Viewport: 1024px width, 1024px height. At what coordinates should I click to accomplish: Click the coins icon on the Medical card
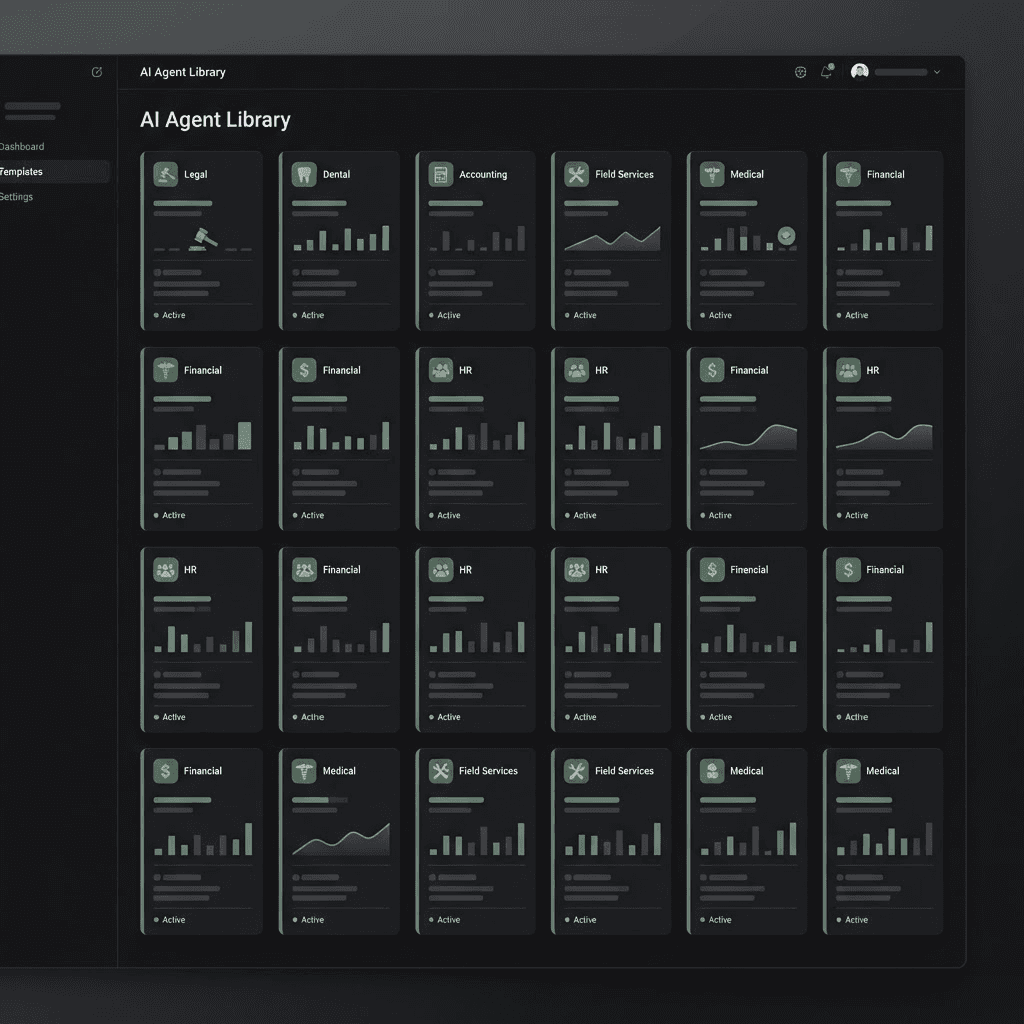coord(712,771)
